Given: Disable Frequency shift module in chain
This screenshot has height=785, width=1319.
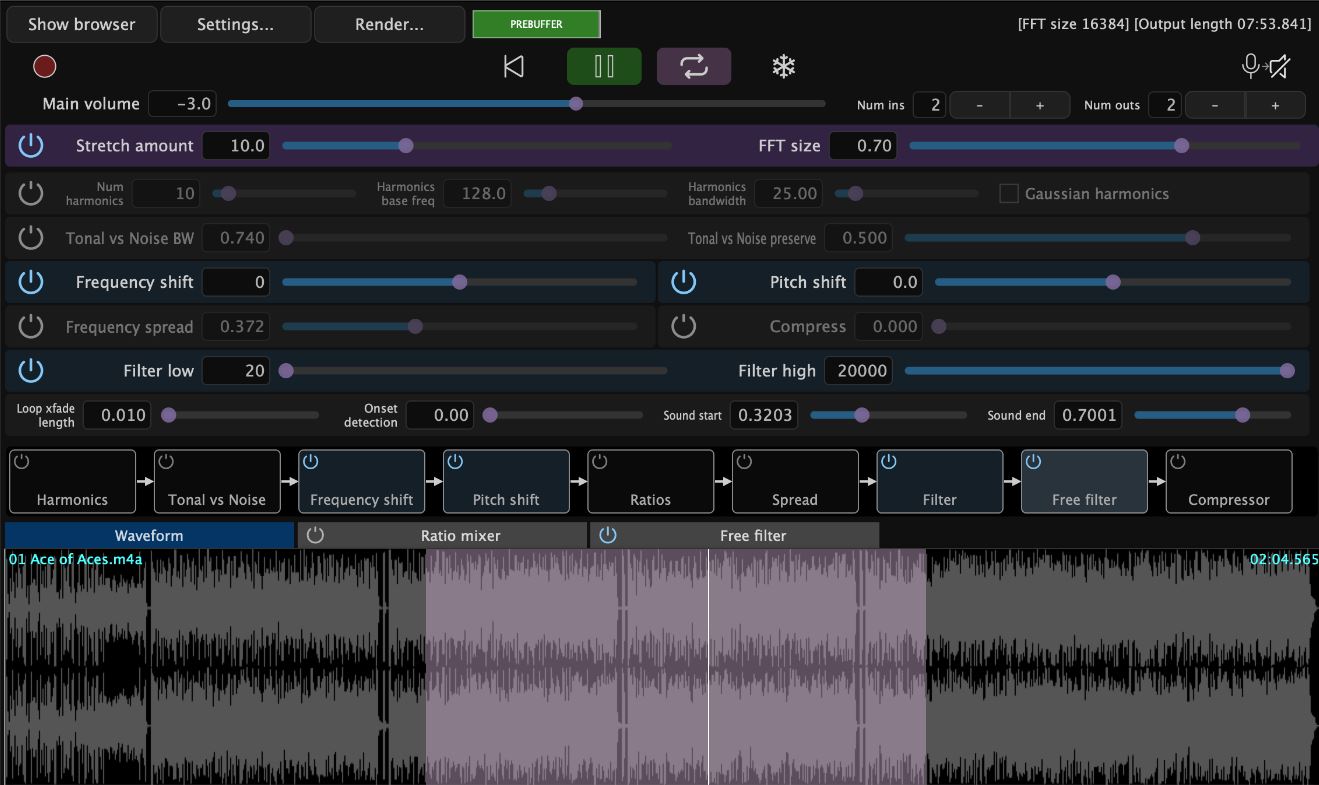Looking at the screenshot, I should [311, 462].
